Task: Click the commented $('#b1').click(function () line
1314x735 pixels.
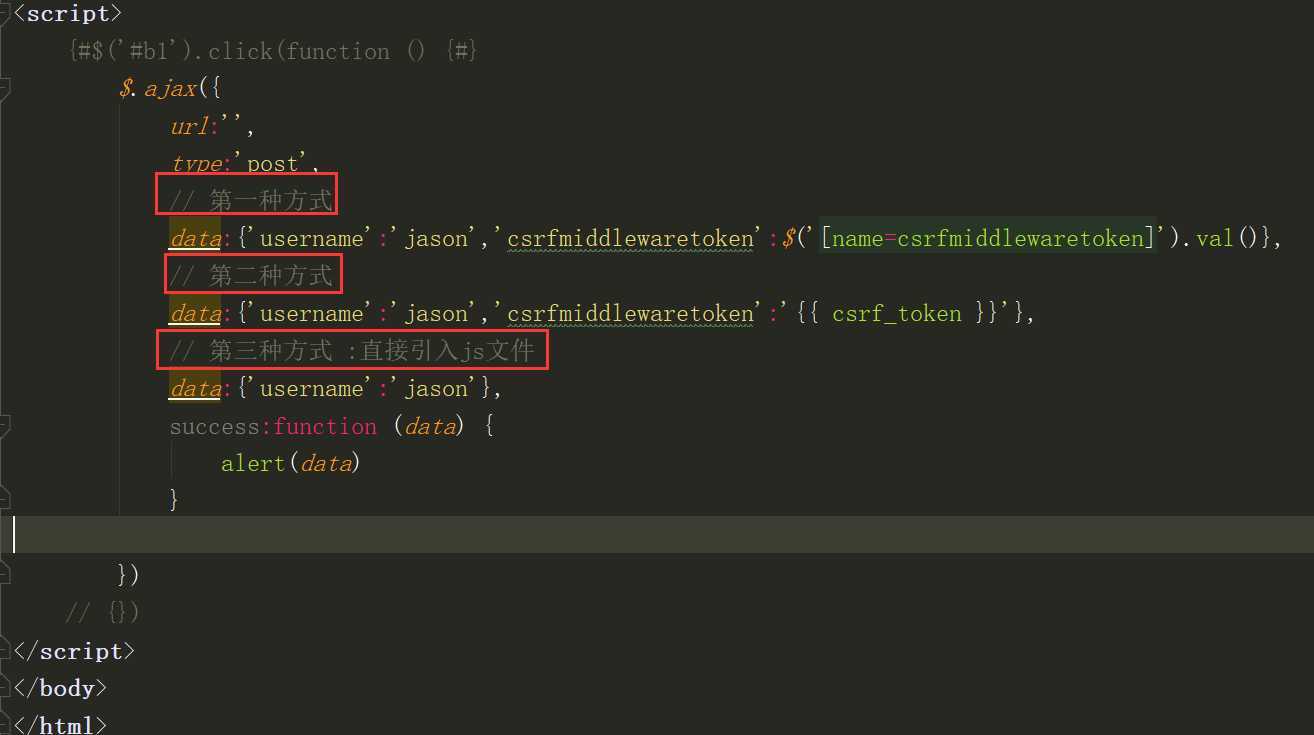Action: point(273,51)
